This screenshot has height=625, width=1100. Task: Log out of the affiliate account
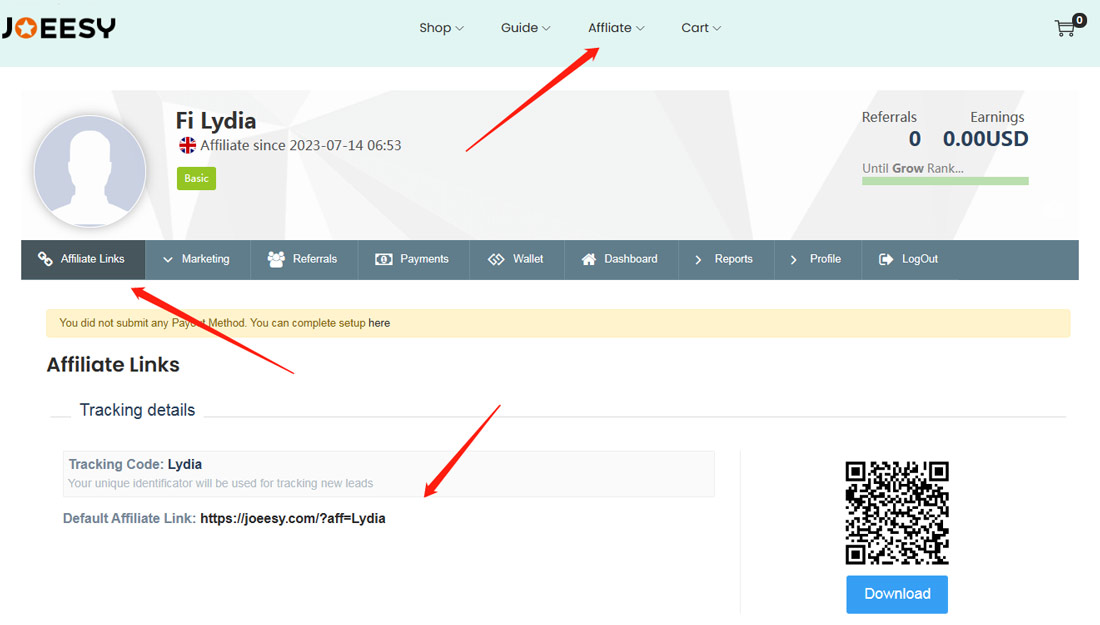pos(909,259)
